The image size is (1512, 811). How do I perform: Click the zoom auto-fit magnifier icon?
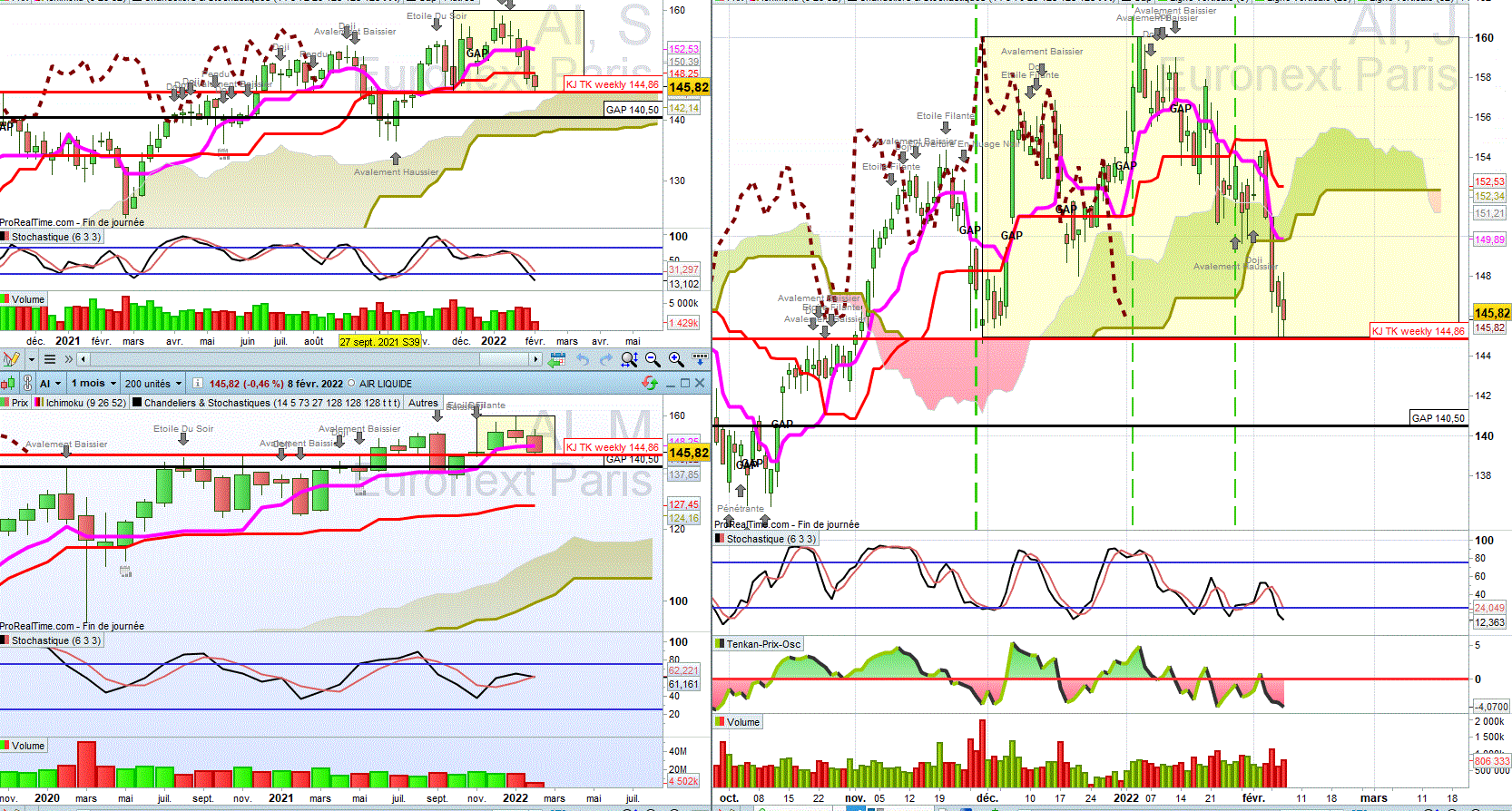(629, 359)
